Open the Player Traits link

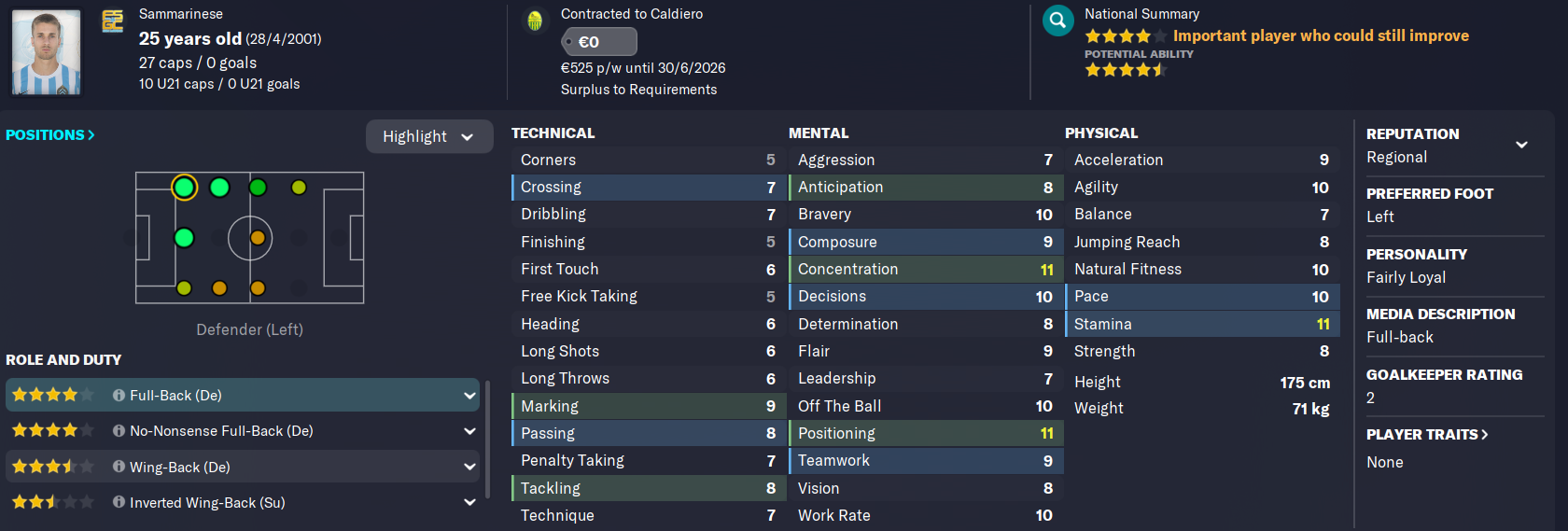[x=1427, y=435]
